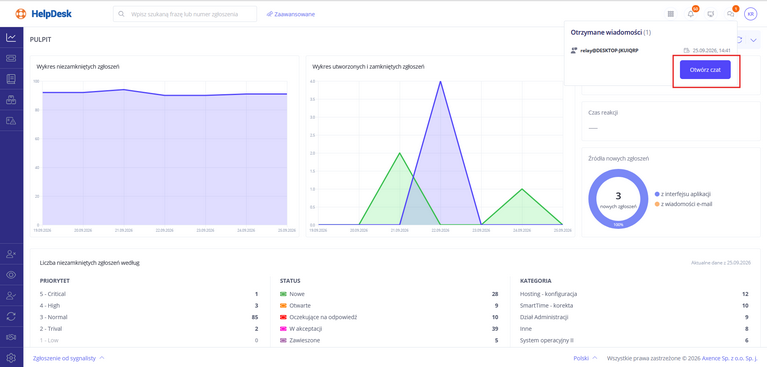Click the 'Oczekujące na odpowiedź' status label
Screen dimensions: 767x367
coord(323,317)
